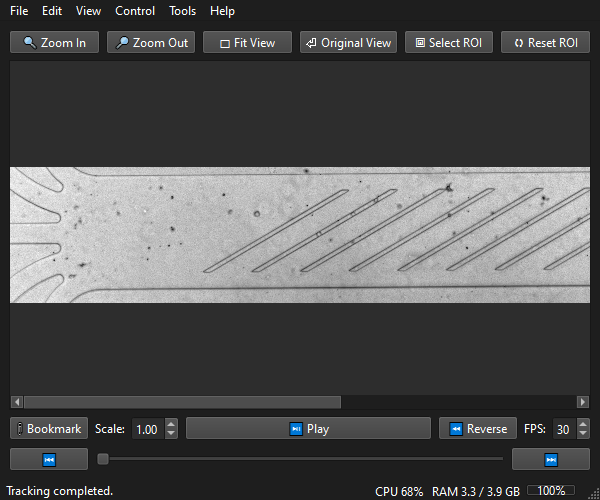Jump to the last frame
The image size is (600, 500).
coord(551,459)
